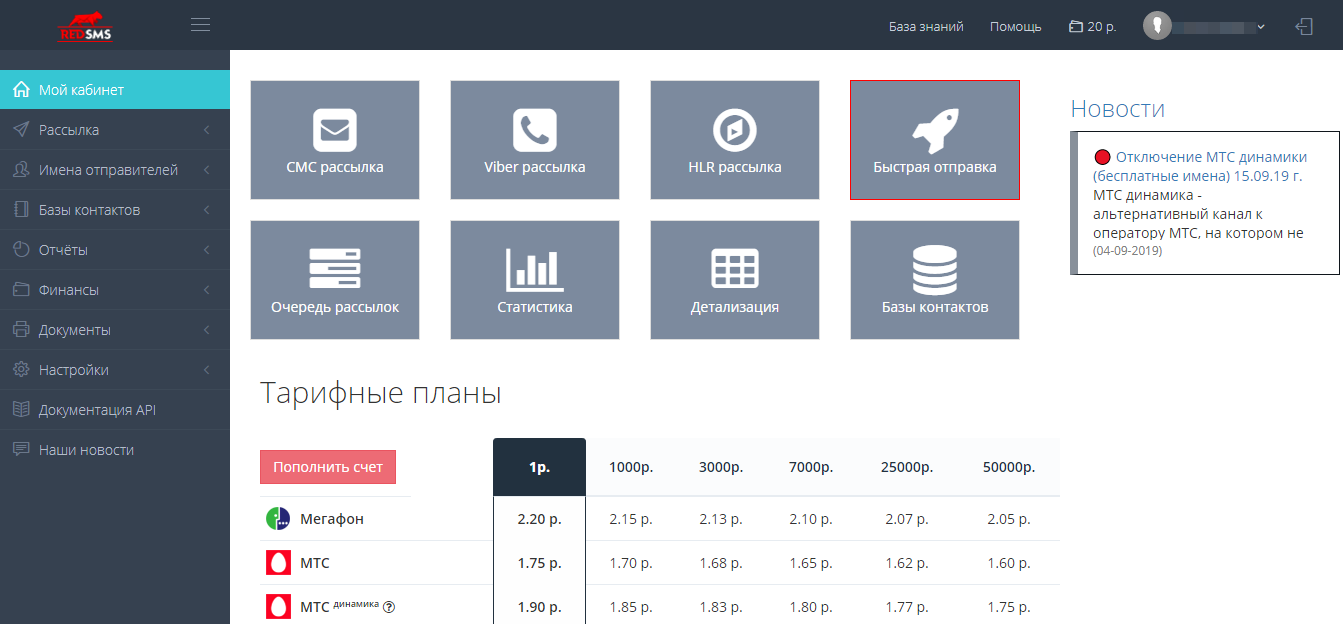Open the wallet balance 20 р.

[x=1092, y=27]
